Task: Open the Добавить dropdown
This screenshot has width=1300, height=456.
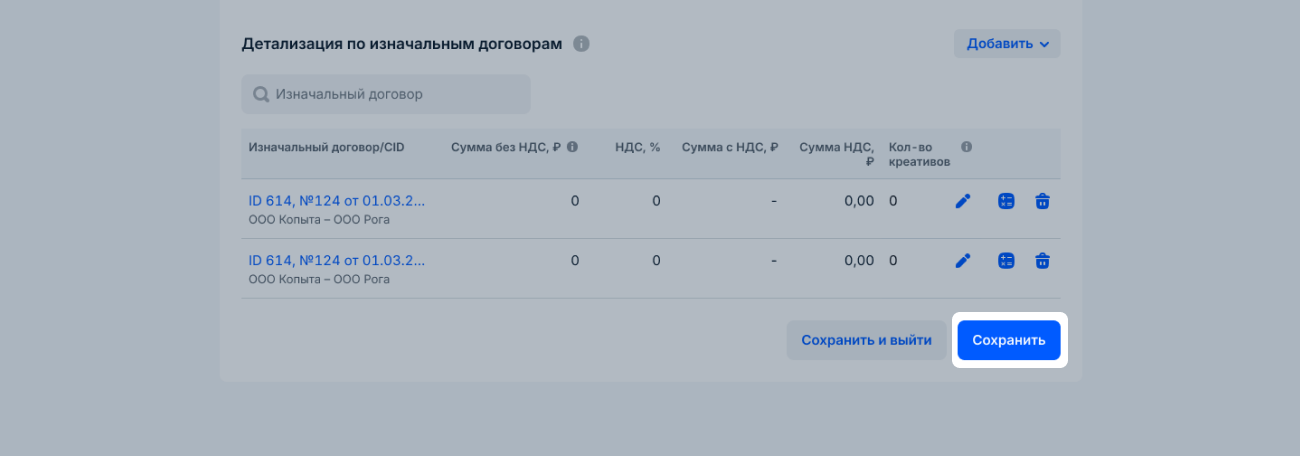Action: pos(1007,44)
